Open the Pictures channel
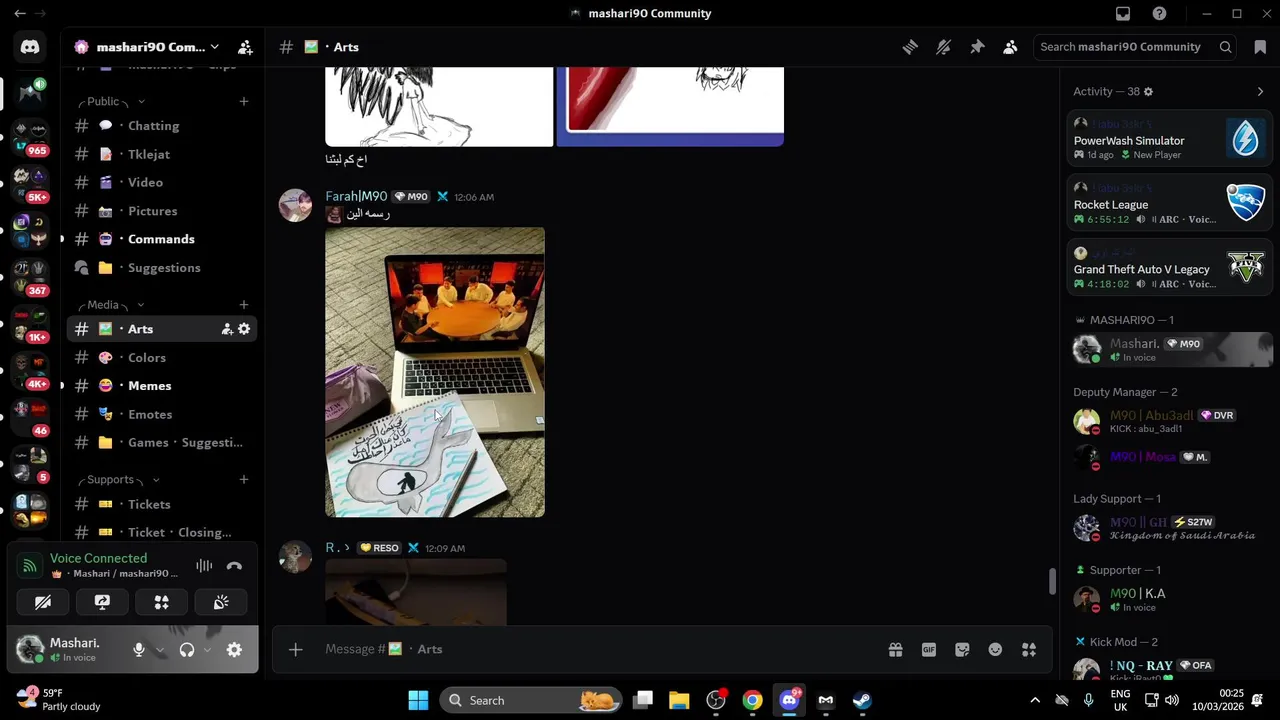This screenshot has height=720, width=1280. 162,211
